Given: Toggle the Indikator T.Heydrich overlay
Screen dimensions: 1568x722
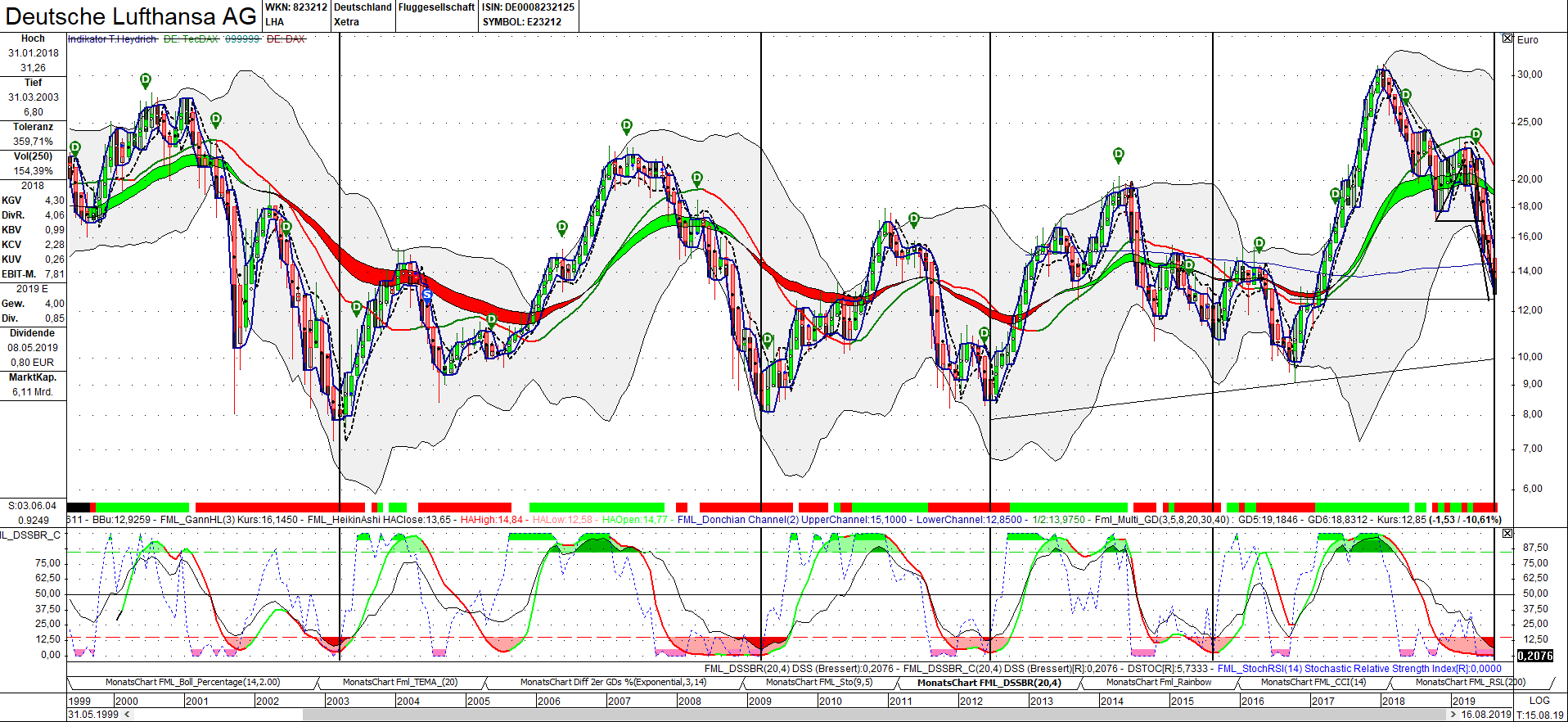Looking at the screenshot, I should [x=112, y=39].
